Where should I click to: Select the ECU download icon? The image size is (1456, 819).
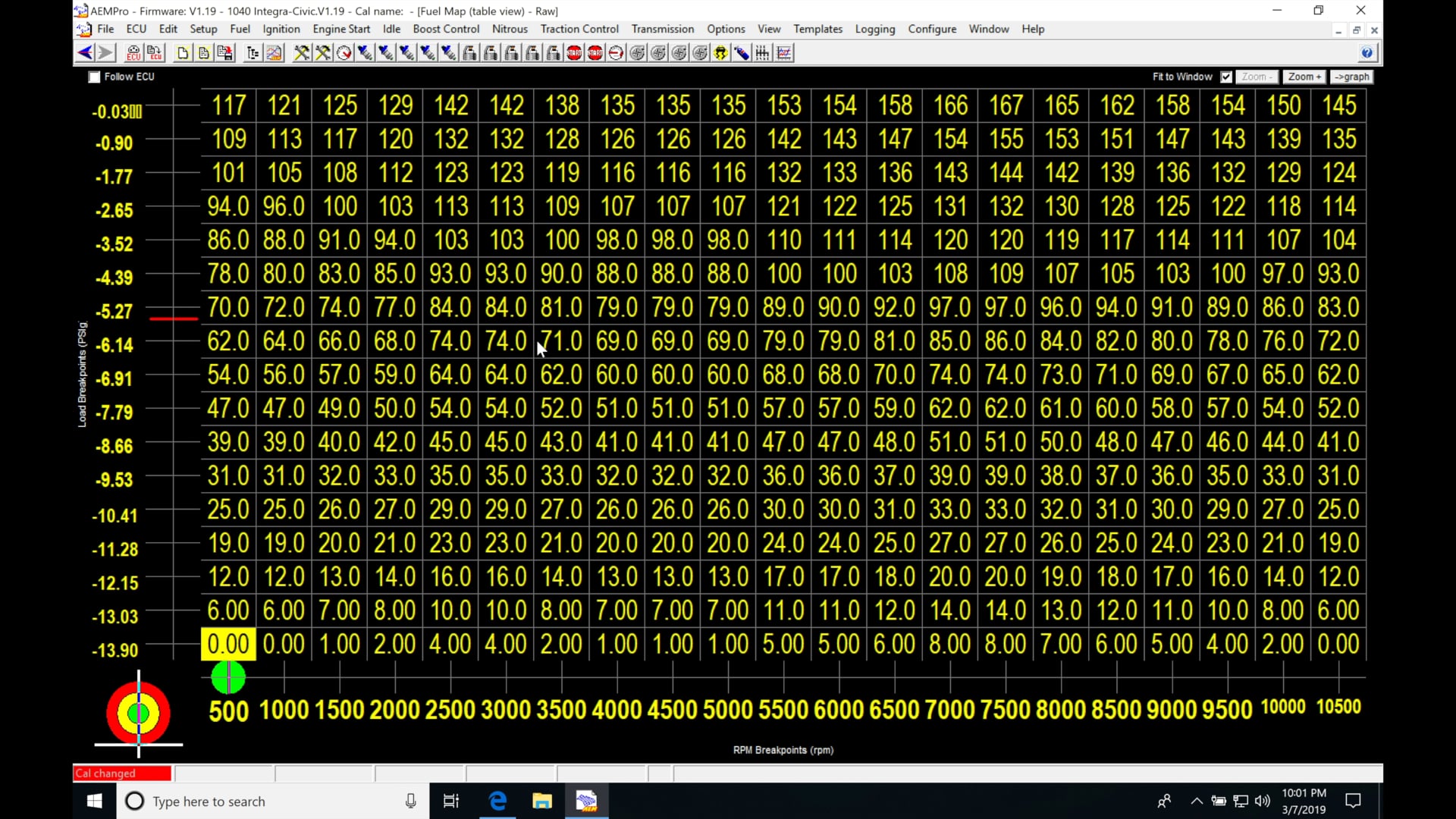coord(133,53)
